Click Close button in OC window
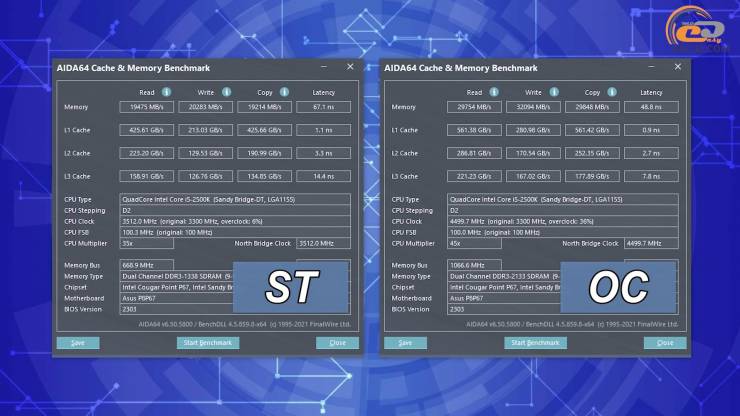 (x=664, y=343)
